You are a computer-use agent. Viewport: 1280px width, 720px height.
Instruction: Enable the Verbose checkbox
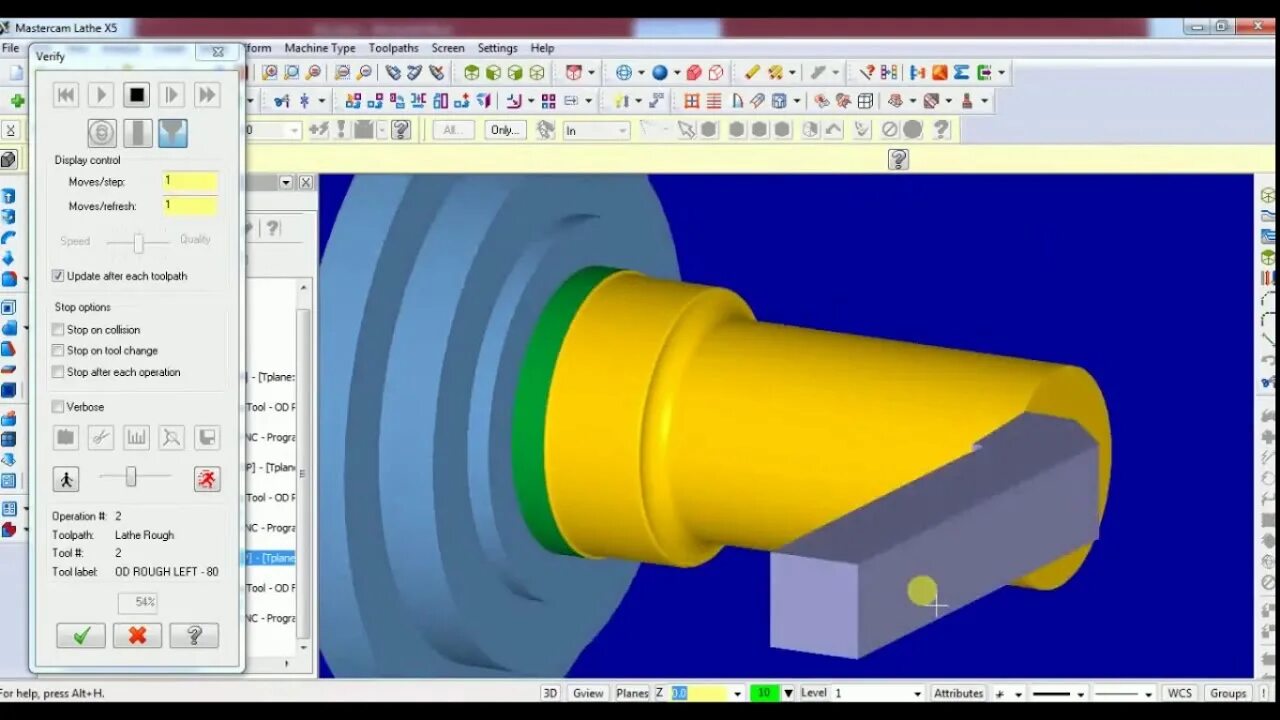tap(58, 407)
